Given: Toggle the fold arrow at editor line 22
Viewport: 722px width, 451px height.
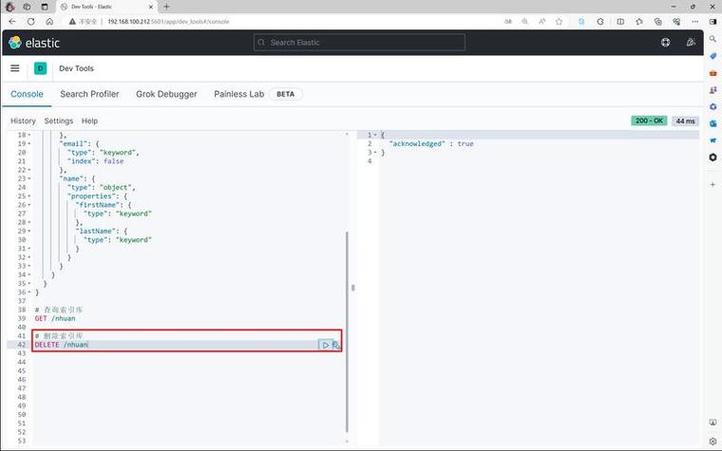Looking at the screenshot, I should click(x=29, y=170).
